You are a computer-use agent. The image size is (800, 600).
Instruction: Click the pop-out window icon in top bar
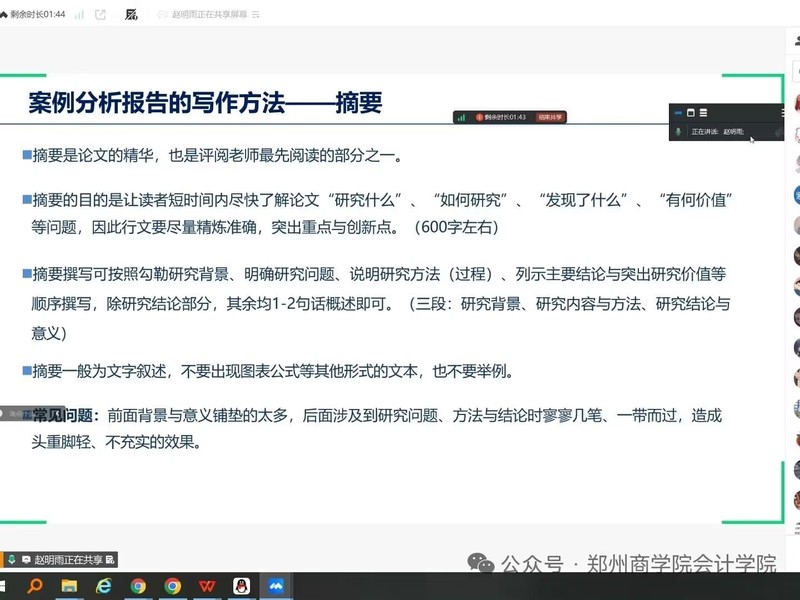100,15
